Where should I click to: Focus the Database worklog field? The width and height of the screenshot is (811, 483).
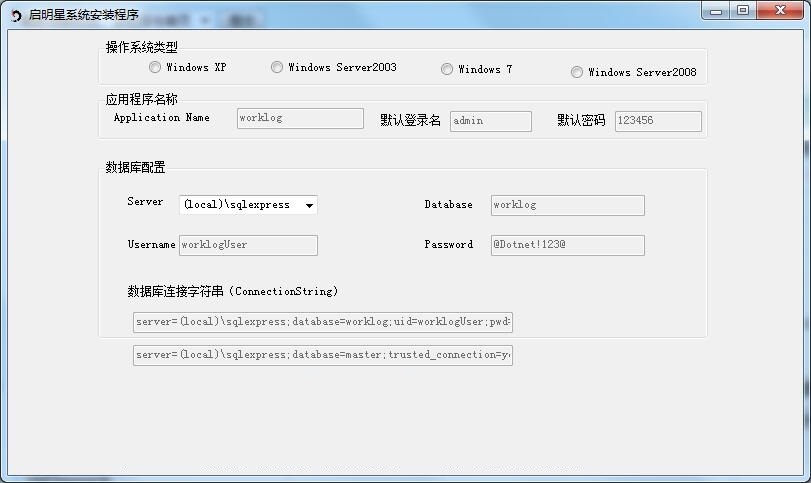pos(568,205)
